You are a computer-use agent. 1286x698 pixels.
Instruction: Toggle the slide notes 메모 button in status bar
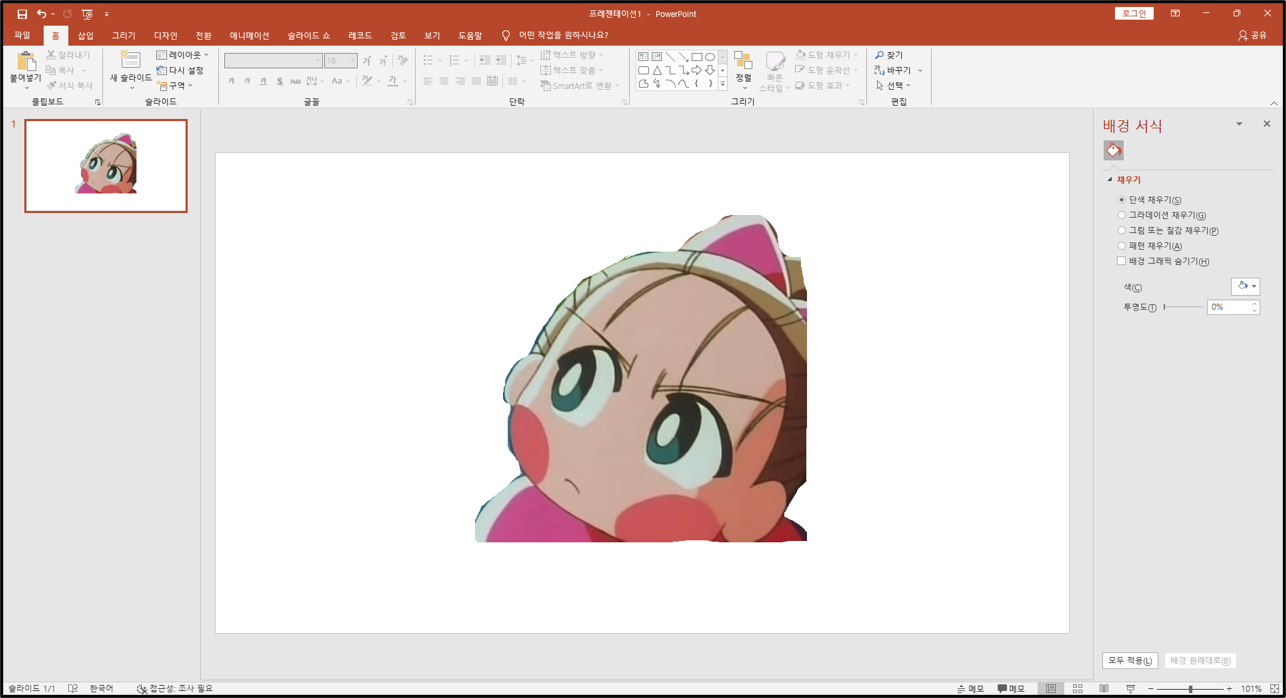[x=970, y=689]
